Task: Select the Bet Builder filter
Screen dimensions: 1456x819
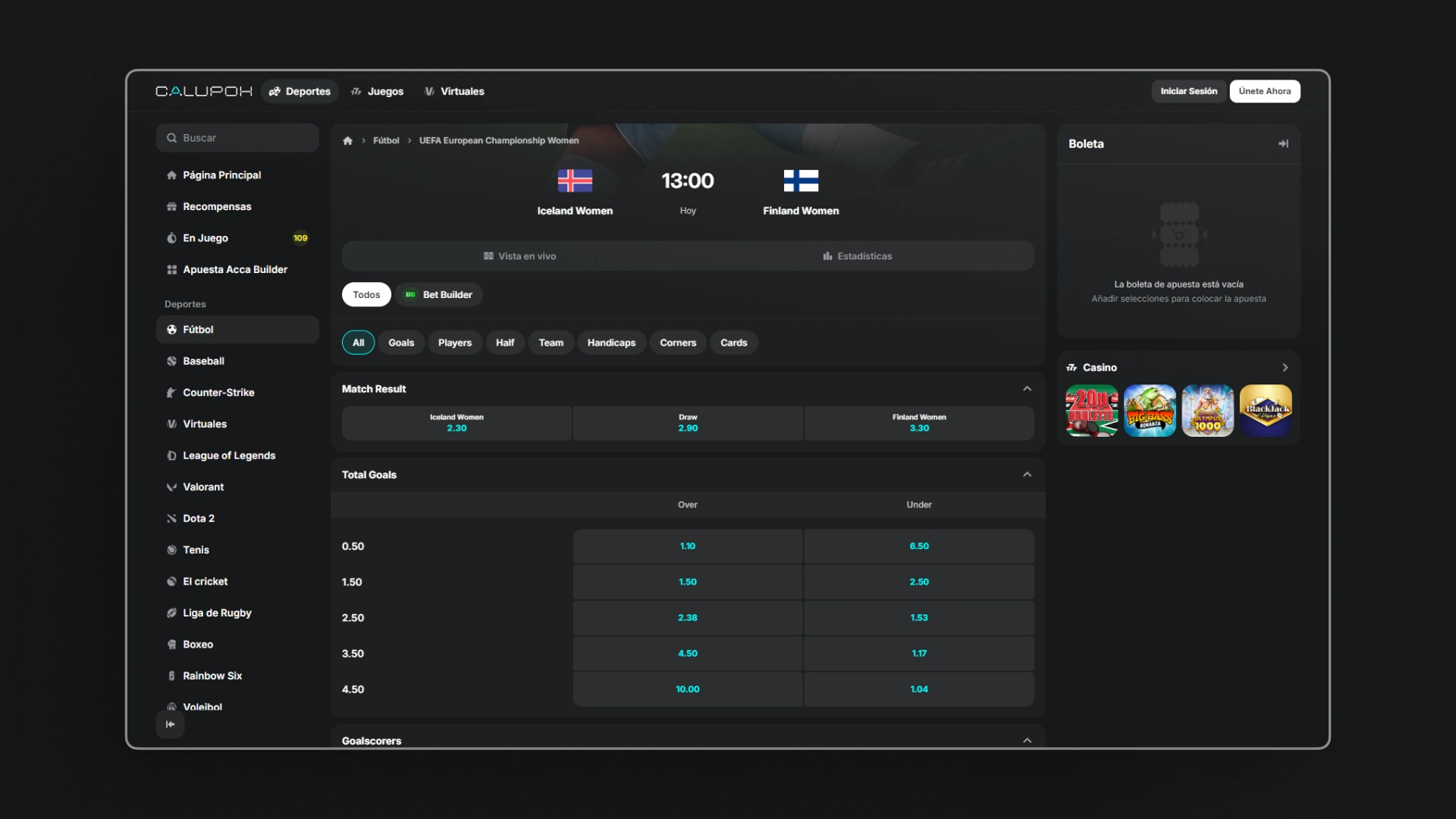Action: click(438, 295)
